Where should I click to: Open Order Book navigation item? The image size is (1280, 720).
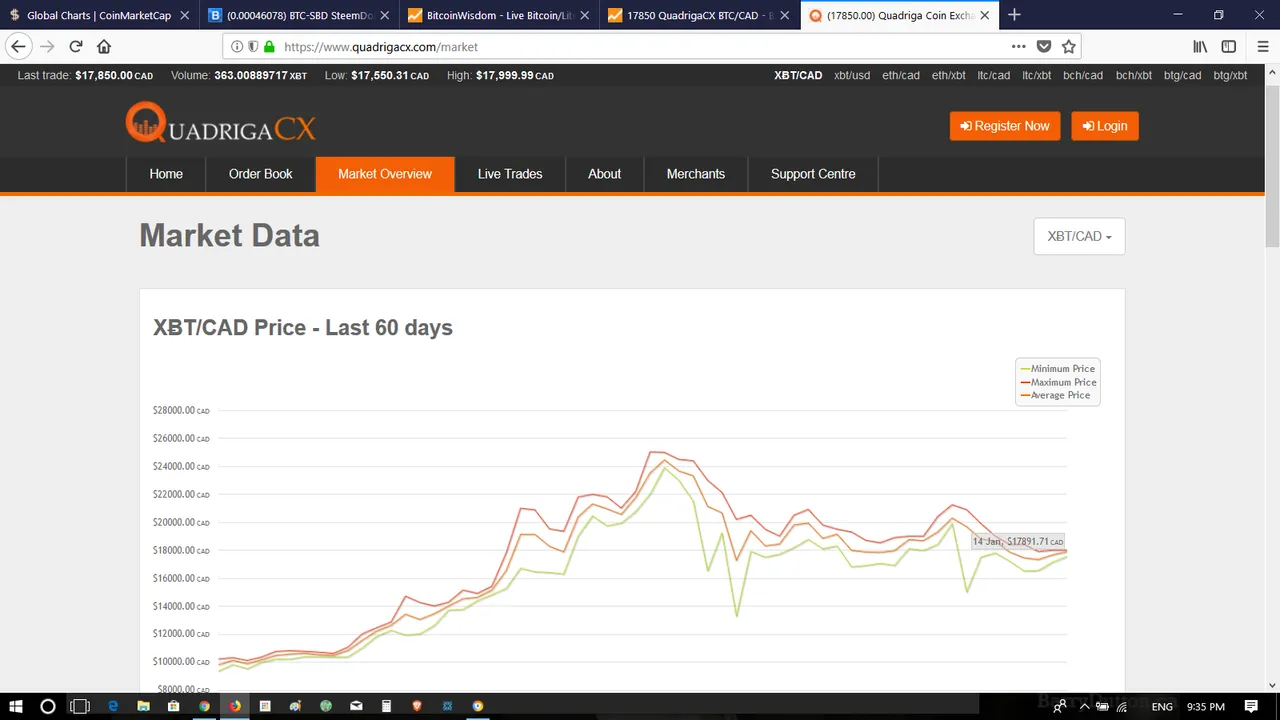261,174
